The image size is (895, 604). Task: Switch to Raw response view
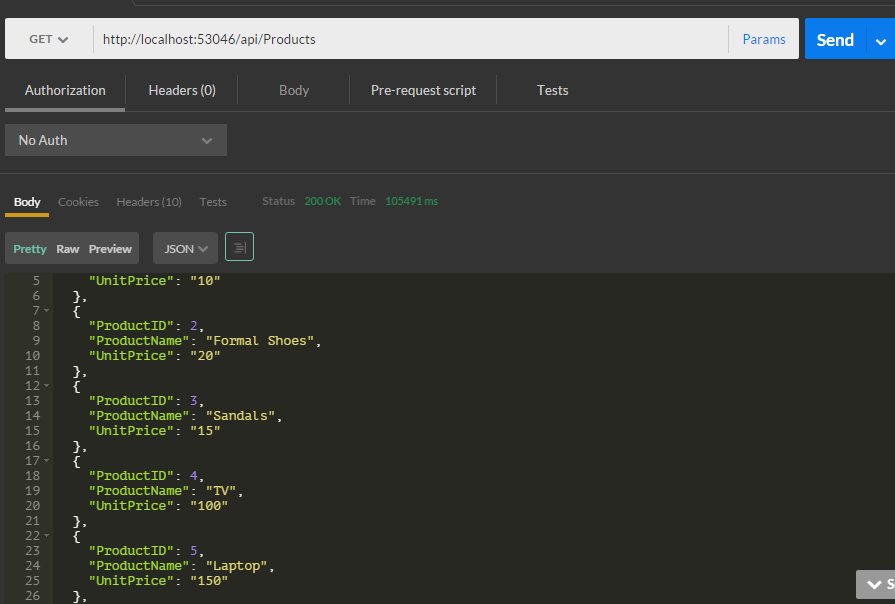[x=68, y=249]
